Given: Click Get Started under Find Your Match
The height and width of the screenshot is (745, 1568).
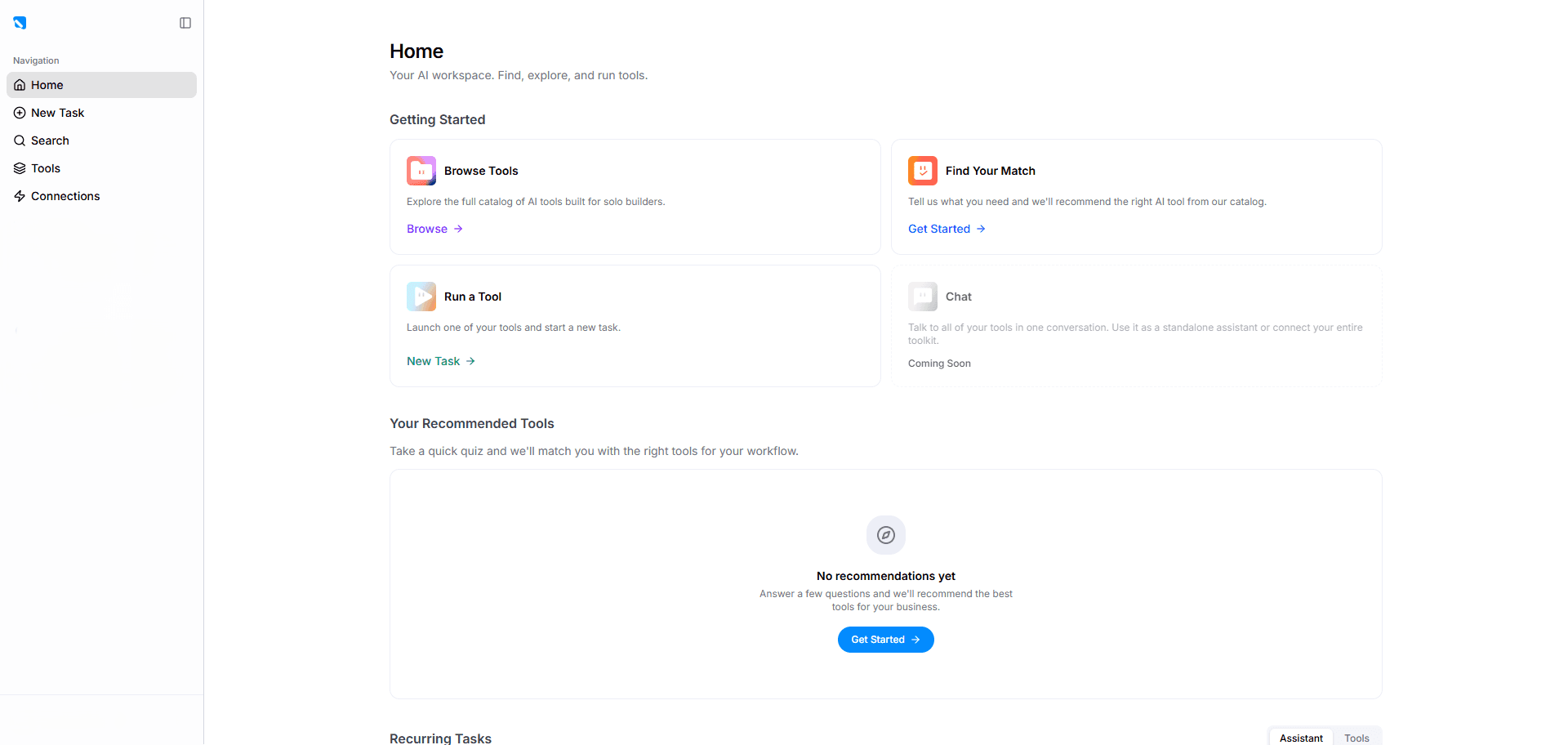Looking at the screenshot, I should (938, 229).
